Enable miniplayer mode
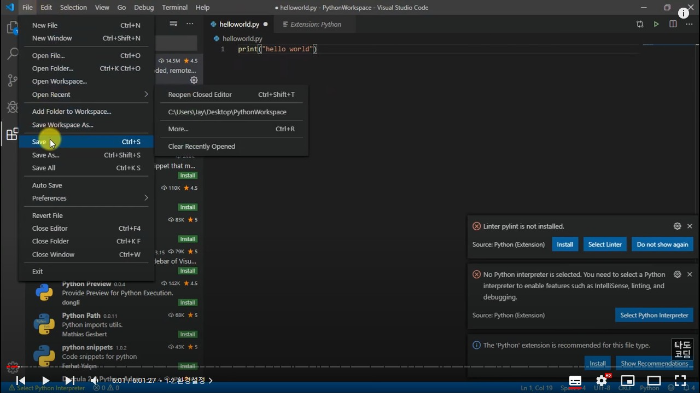The image size is (700, 393). 628,380
